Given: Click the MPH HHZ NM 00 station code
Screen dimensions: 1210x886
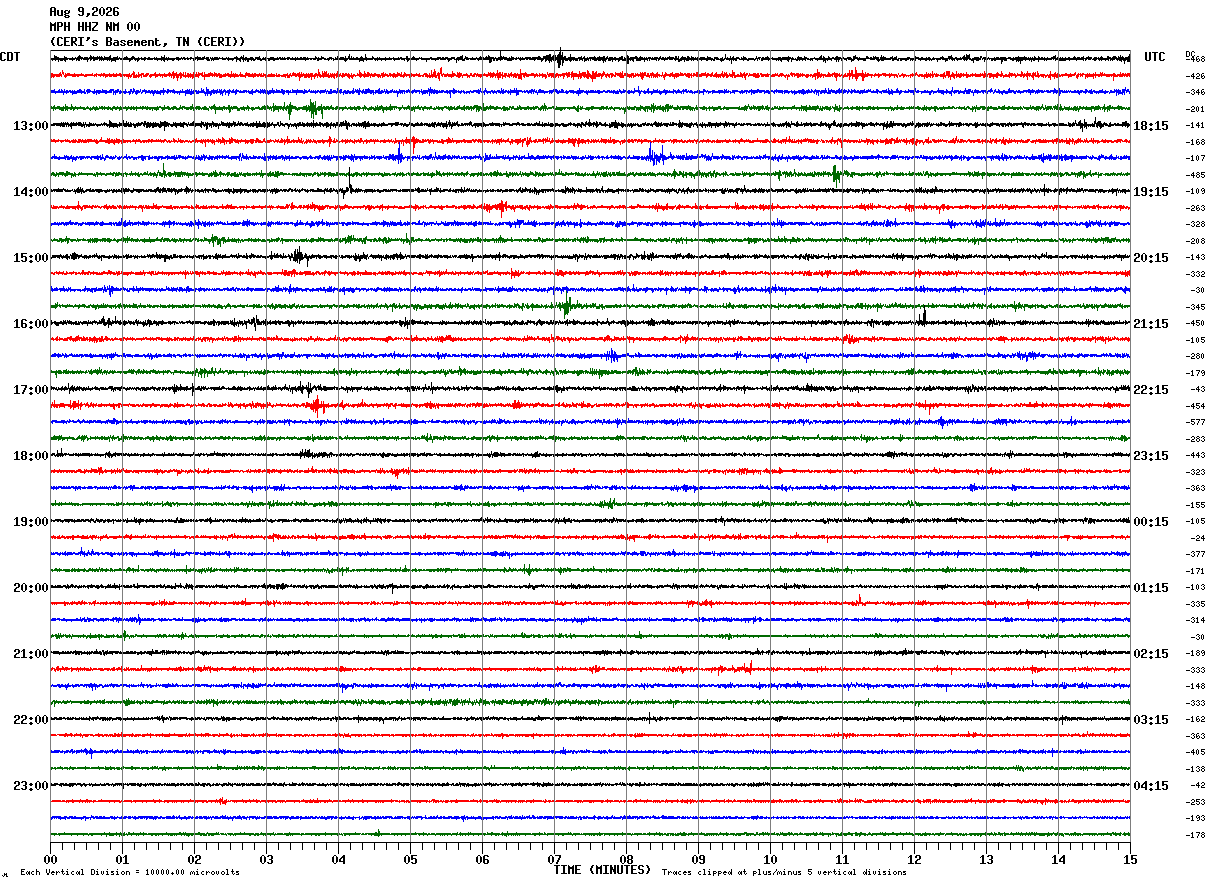Looking at the screenshot, I should [x=95, y=27].
